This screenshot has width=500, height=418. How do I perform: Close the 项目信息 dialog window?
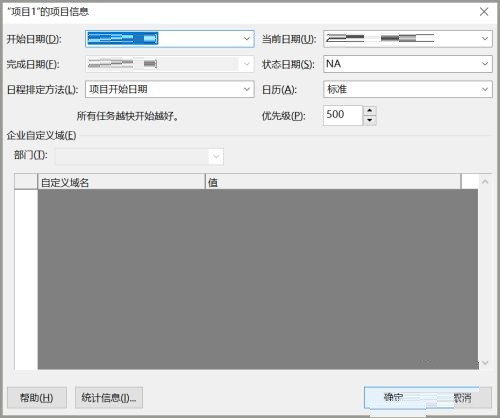point(484,12)
